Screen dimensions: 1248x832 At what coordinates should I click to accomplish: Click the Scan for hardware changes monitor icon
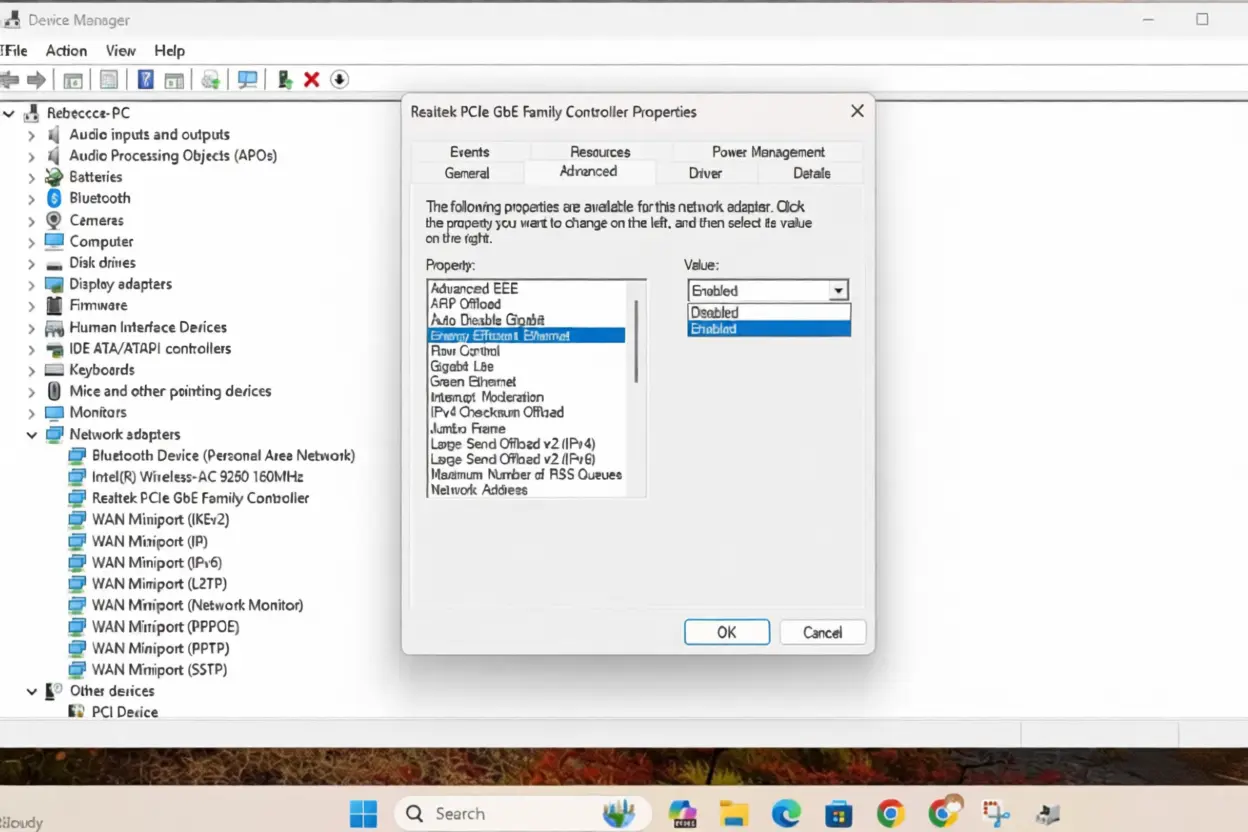tap(247, 80)
